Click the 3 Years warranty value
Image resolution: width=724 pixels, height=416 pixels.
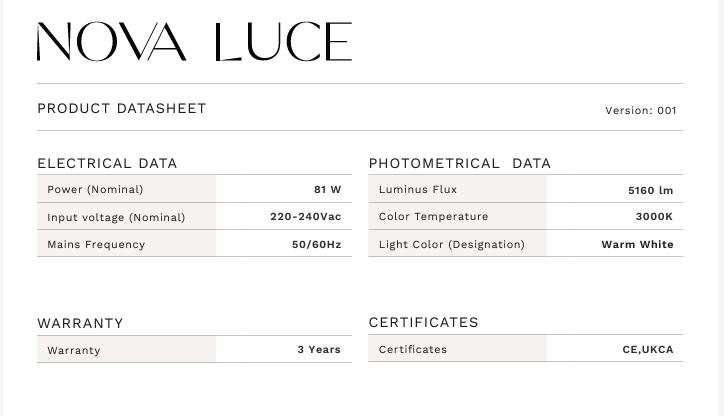tap(319, 350)
